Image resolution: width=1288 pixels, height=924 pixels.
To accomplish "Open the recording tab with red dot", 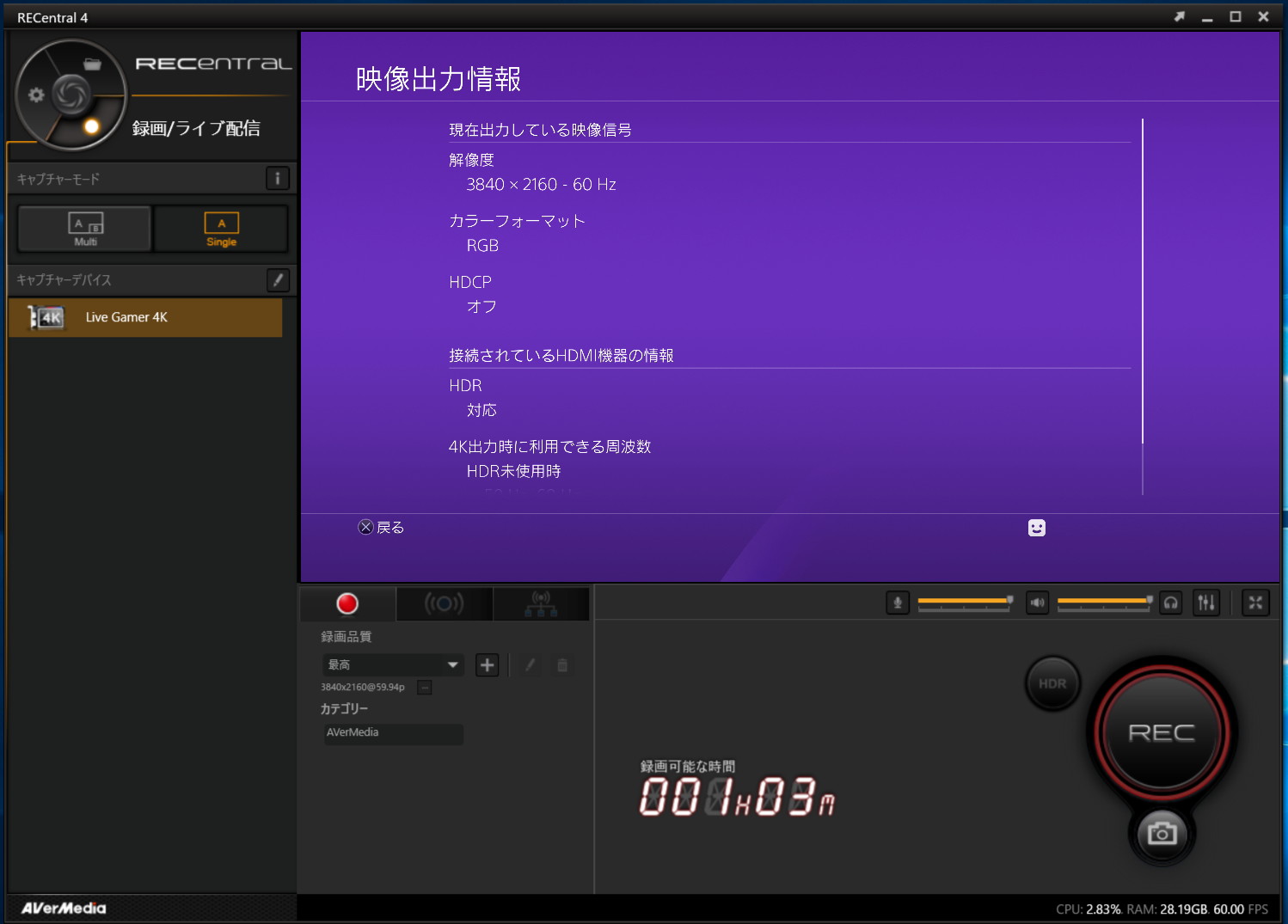I will [x=347, y=603].
